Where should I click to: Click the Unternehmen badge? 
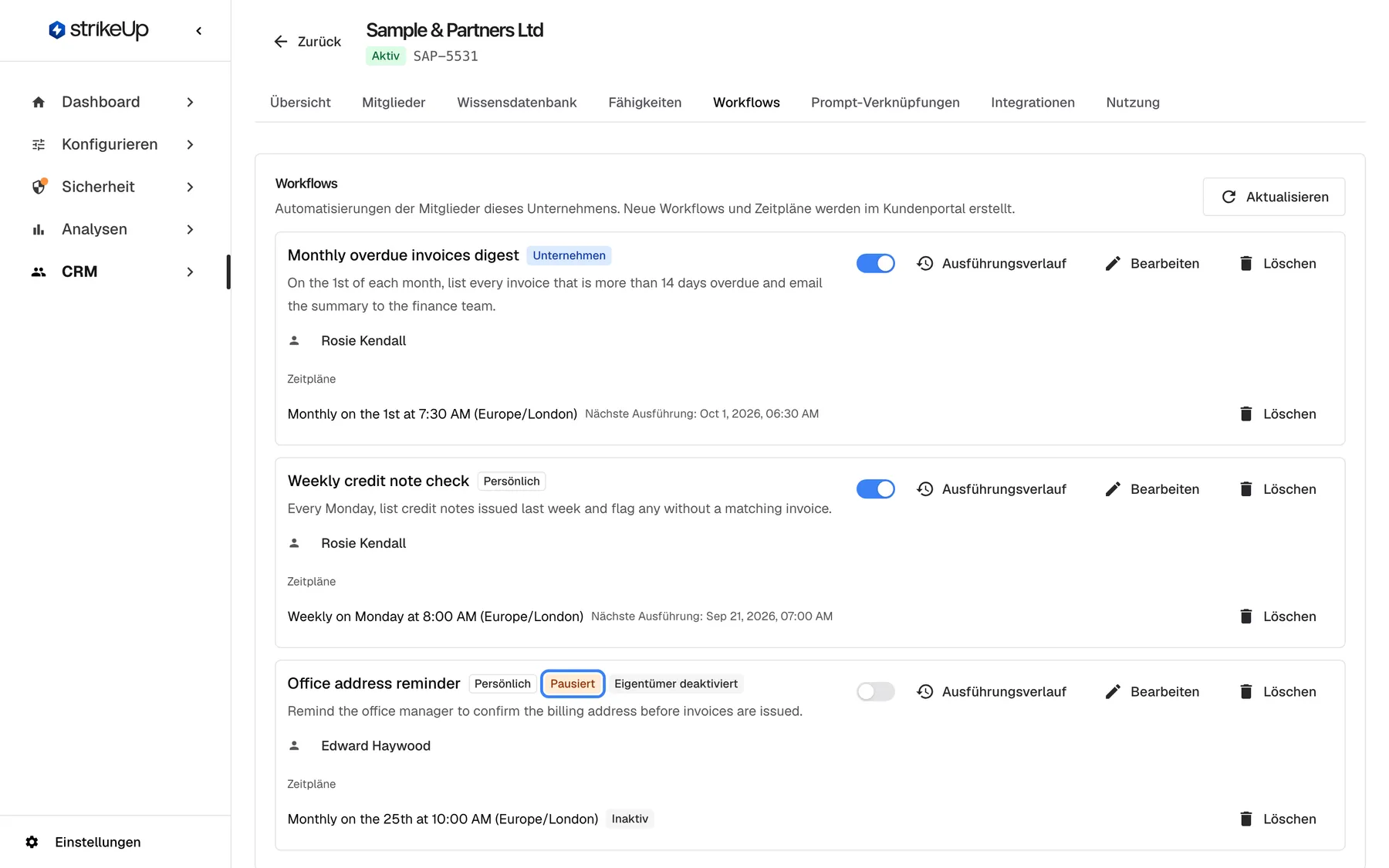569,255
